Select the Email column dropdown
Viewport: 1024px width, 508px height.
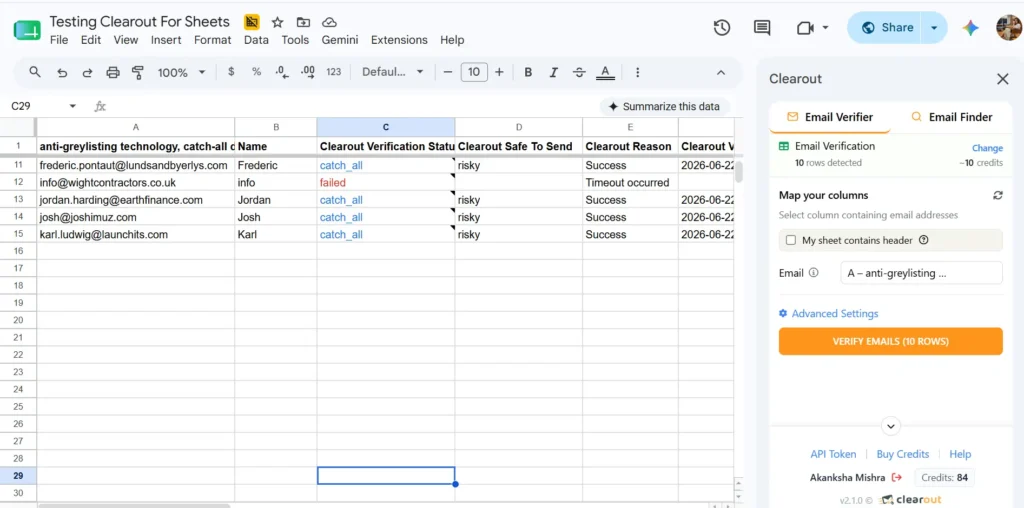pos(921,273)
